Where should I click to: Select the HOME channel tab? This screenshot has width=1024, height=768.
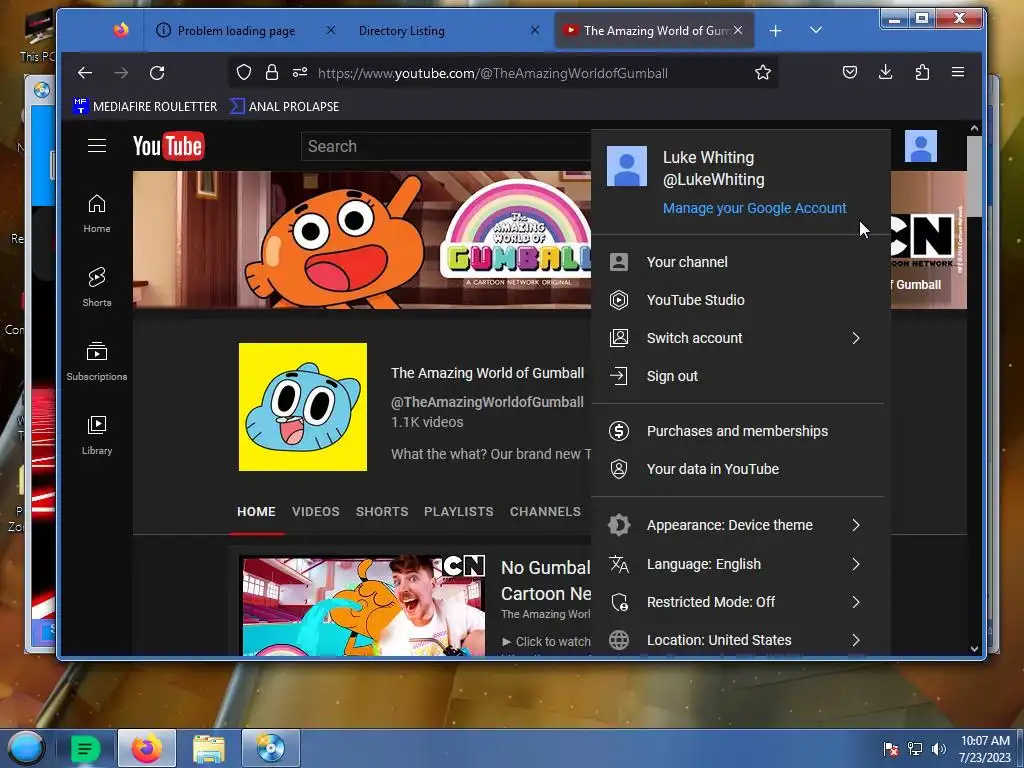(x=256, y=511)
